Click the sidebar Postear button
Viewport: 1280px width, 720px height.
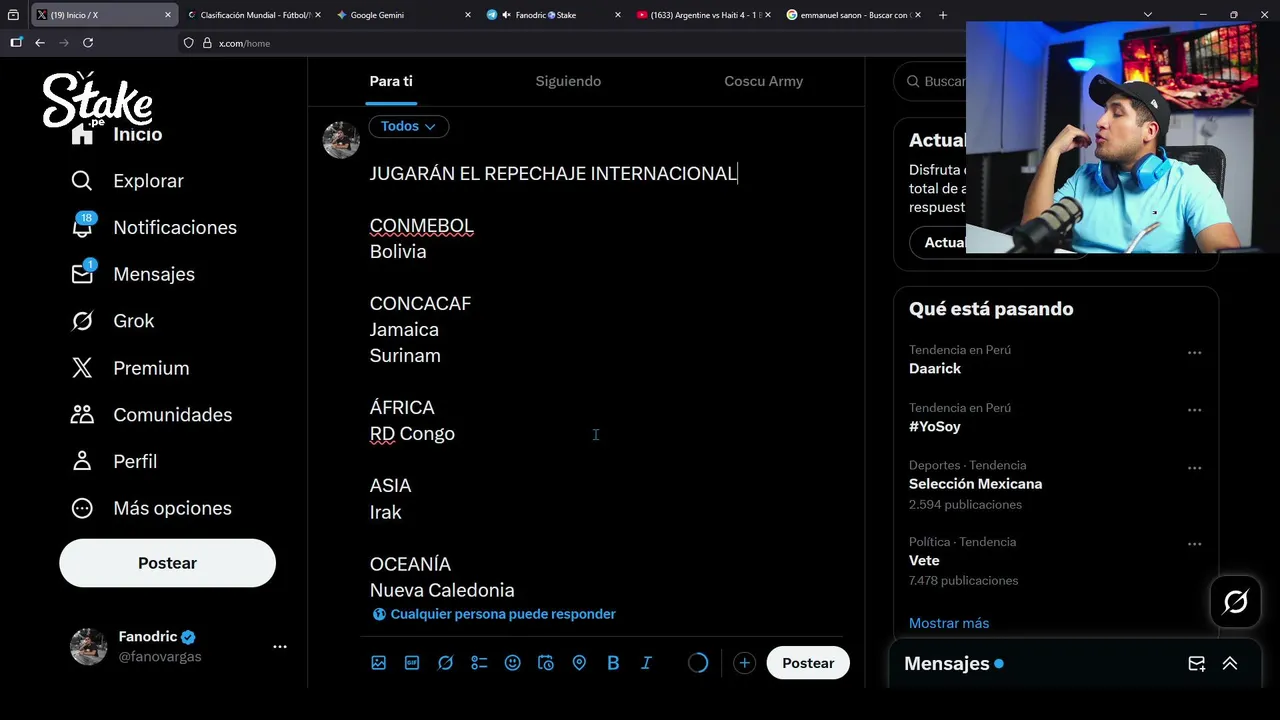167,563
